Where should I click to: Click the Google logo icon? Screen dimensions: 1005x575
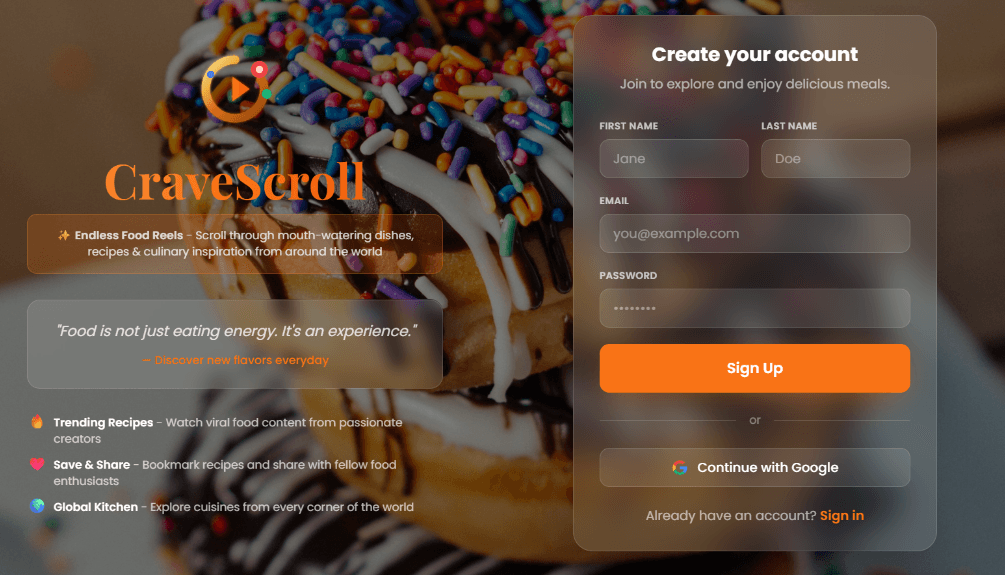pos(680,467)
